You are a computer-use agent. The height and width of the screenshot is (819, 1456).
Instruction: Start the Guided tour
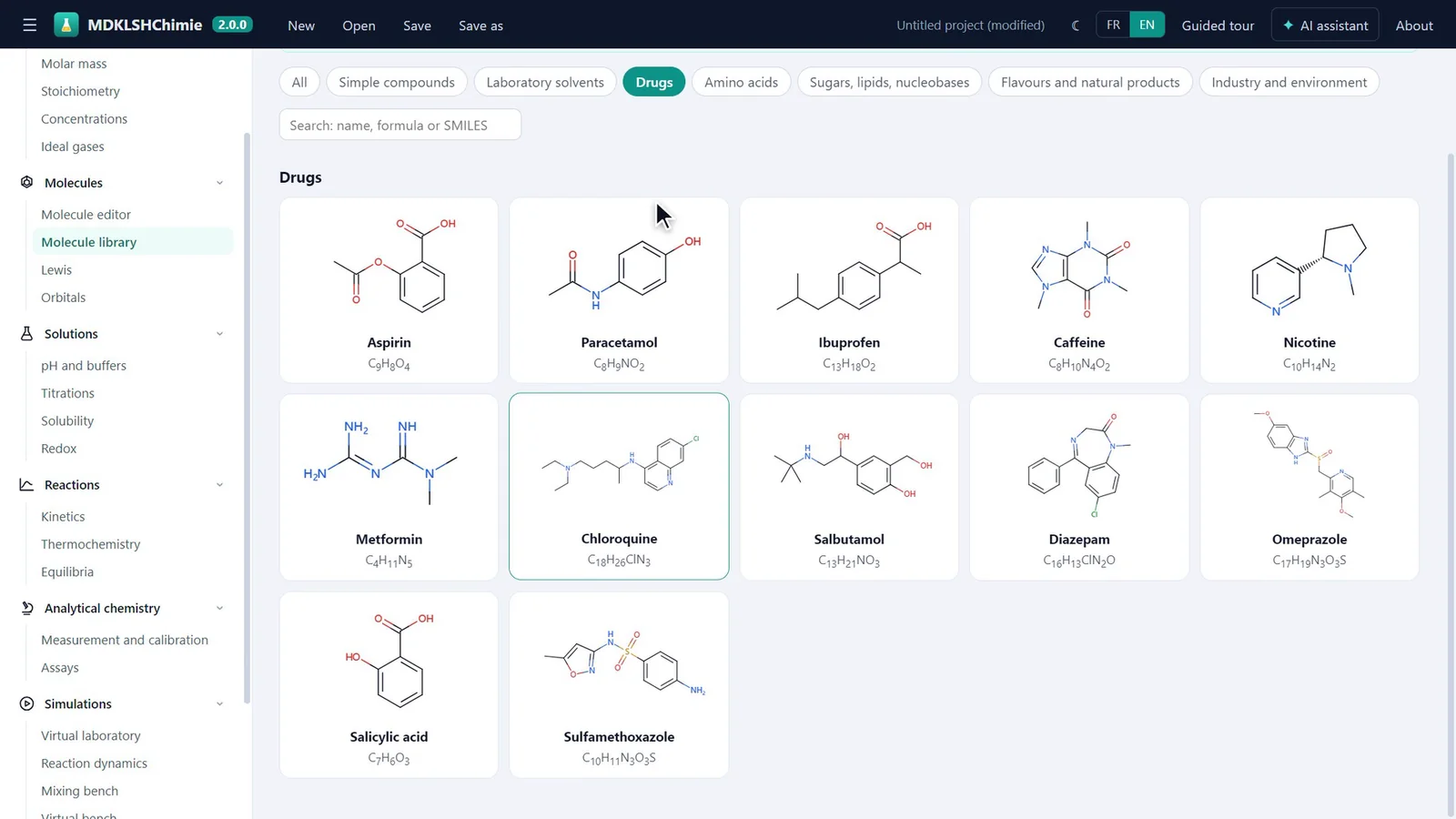coord(1218,25)
